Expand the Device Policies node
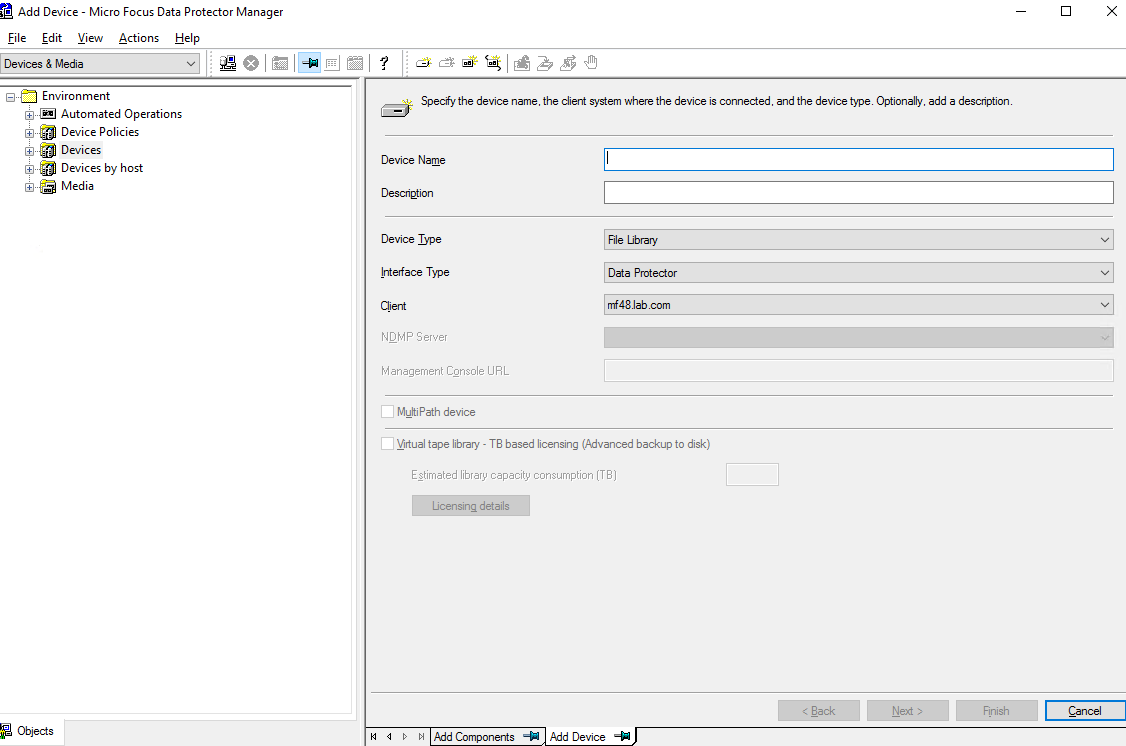Image resolution: width=1126 pixels, height=746 pixels. tap(29, 133)
